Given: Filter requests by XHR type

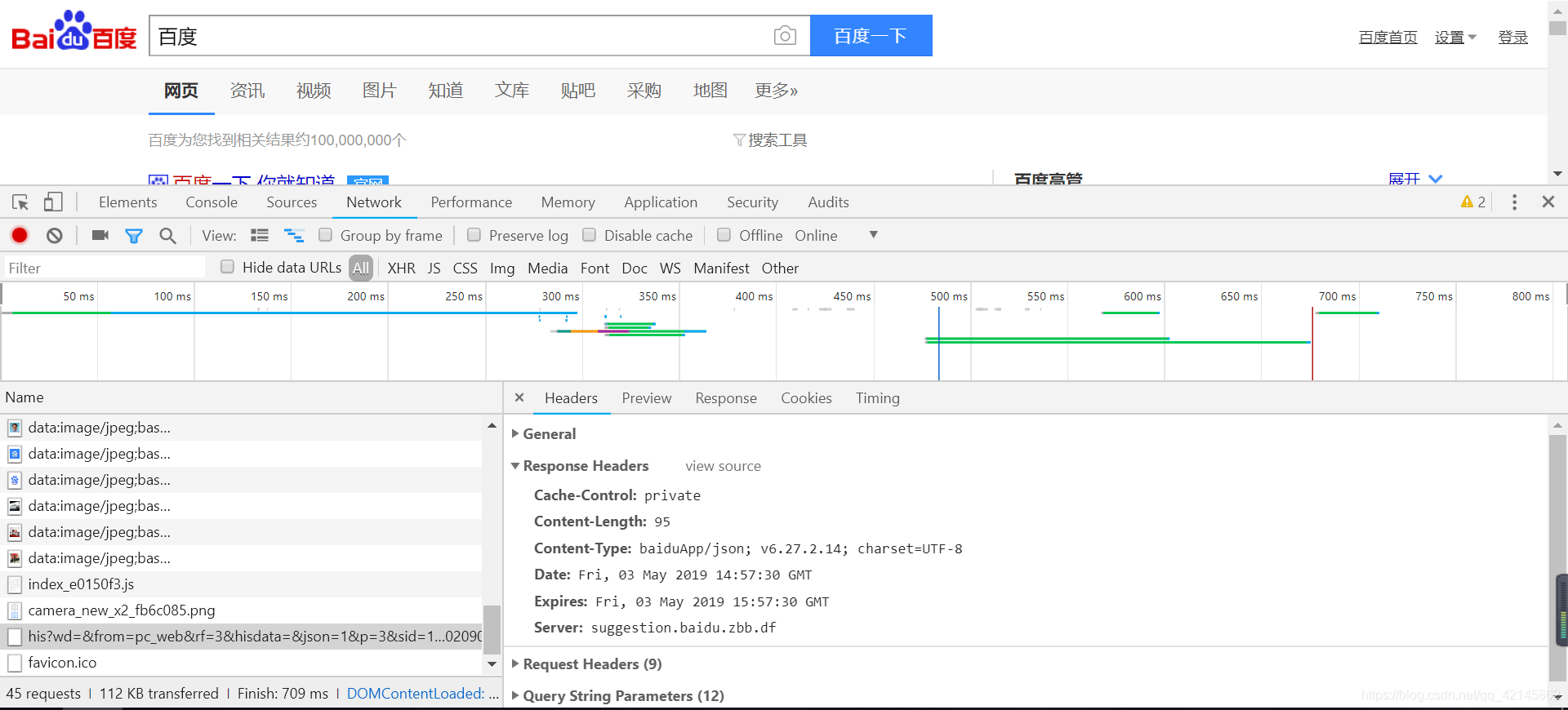Looking at the screenshot, I should coord(401,268).
